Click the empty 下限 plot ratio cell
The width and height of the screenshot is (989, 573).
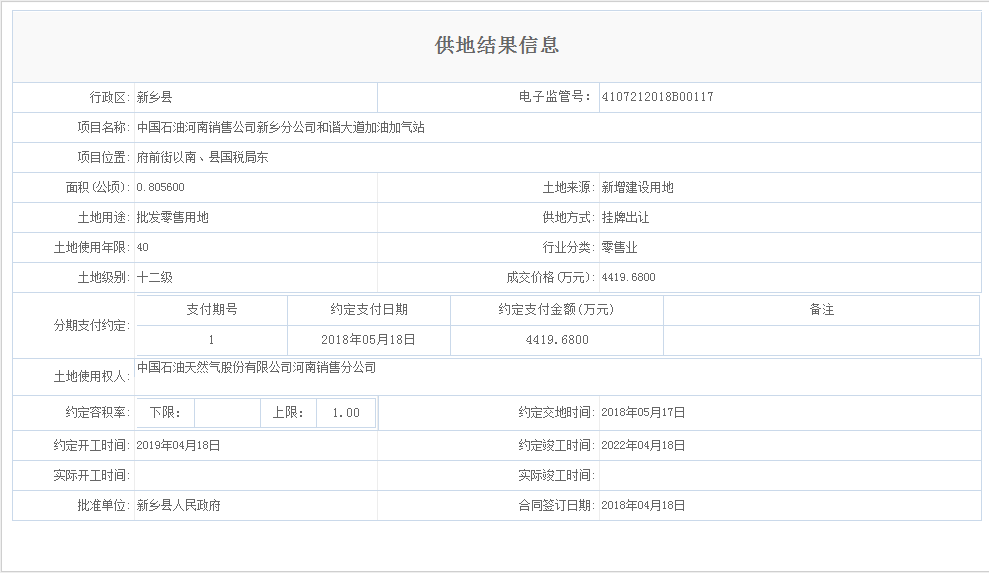pos(228,413)
